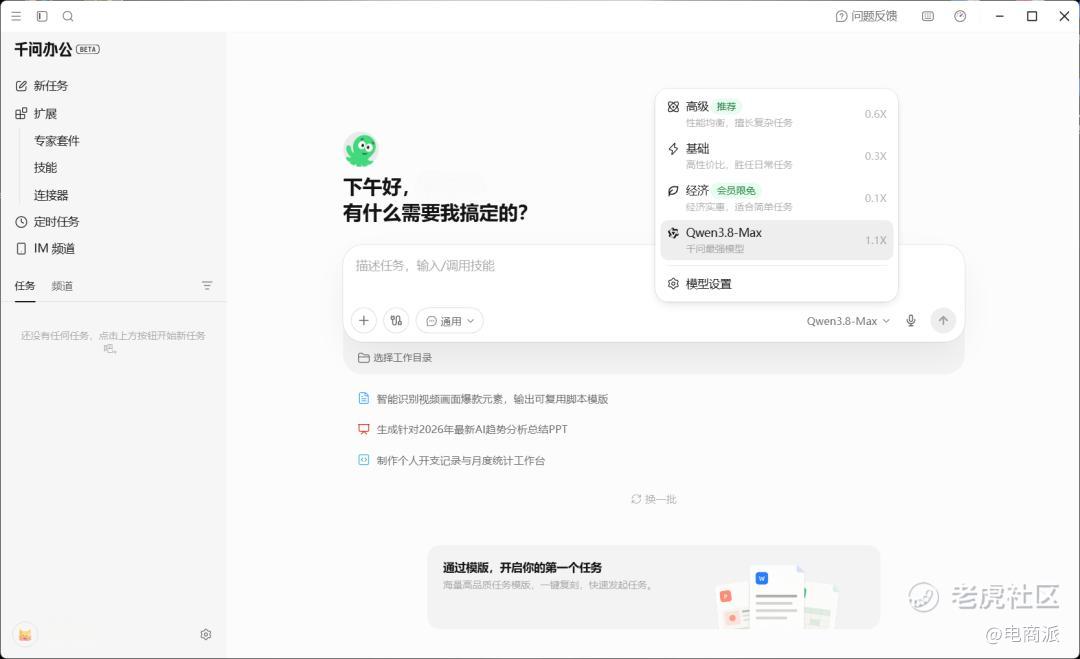The width and height of the screenshot is (1080, 659).
Task: Click the 基础 lightning icon
Action: point(674,148)
